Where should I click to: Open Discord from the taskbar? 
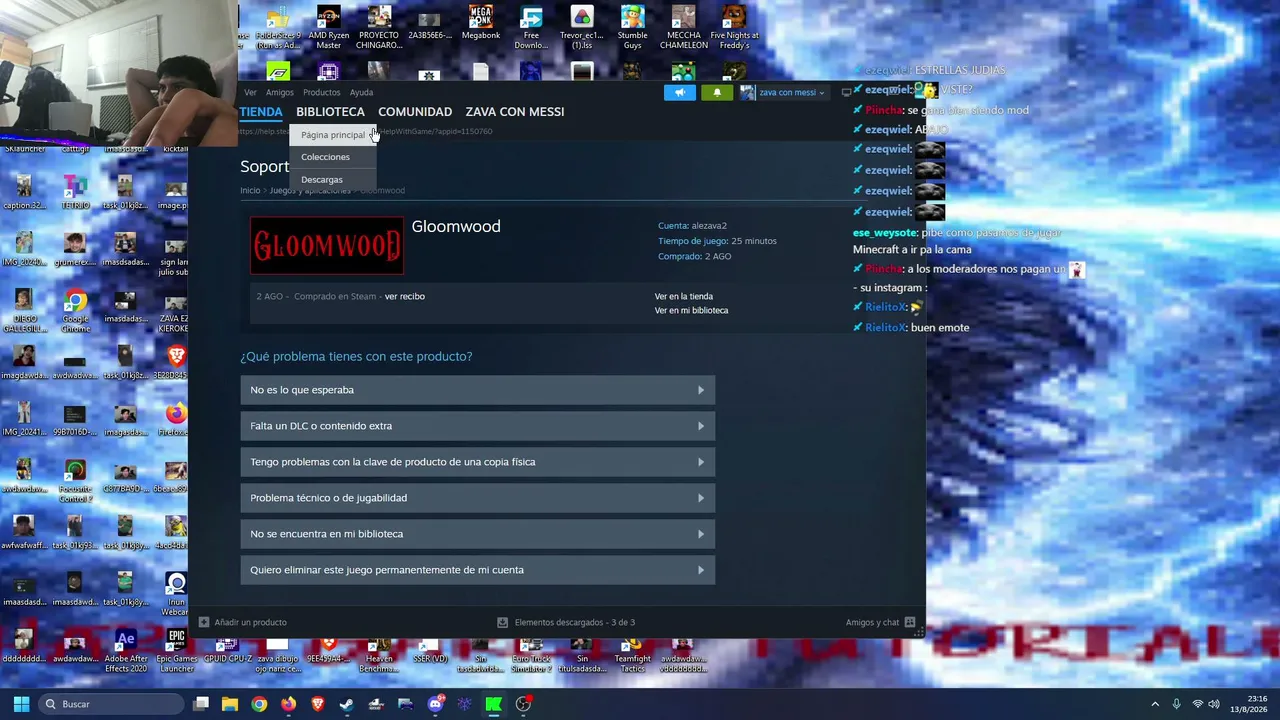tap(435, 704)
